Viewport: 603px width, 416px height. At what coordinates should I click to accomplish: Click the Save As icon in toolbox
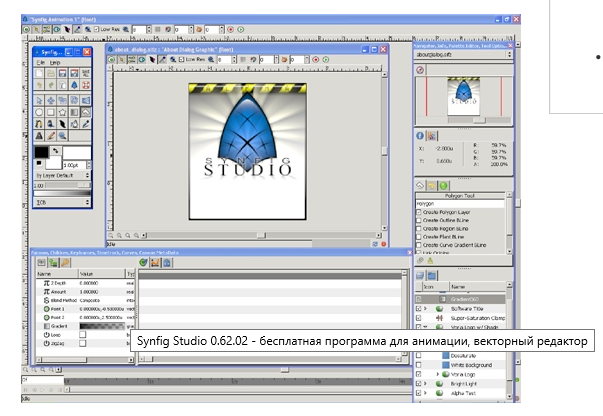74,73
